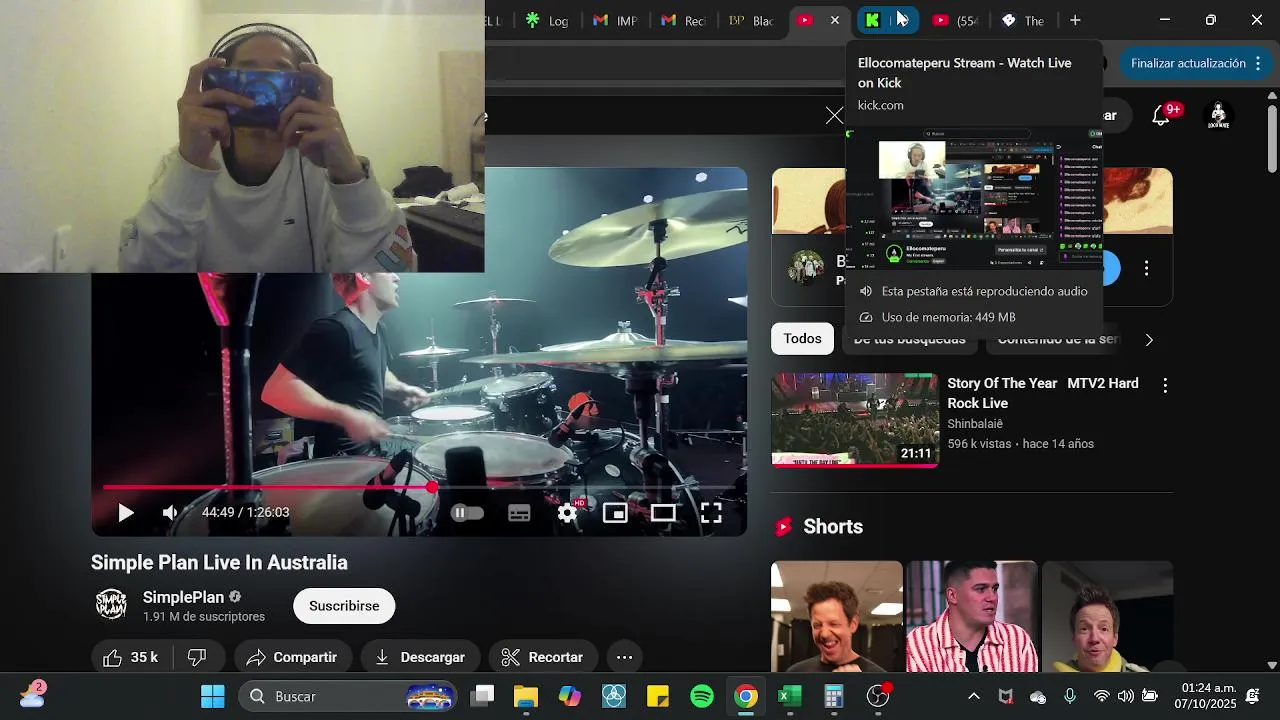Open Excel from taskbar

coord(790,696)
